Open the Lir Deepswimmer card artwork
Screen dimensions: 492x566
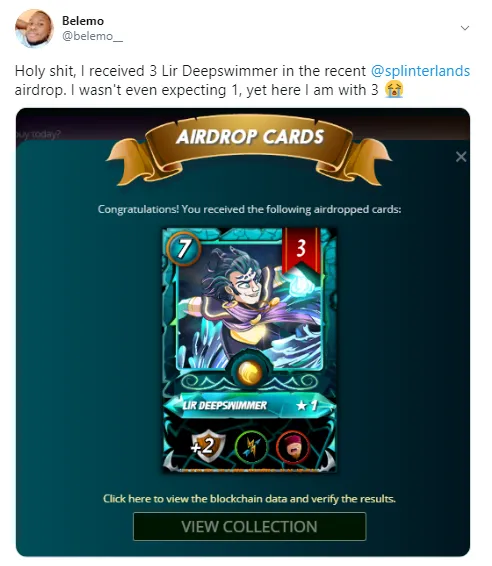(x=250, y=307)
